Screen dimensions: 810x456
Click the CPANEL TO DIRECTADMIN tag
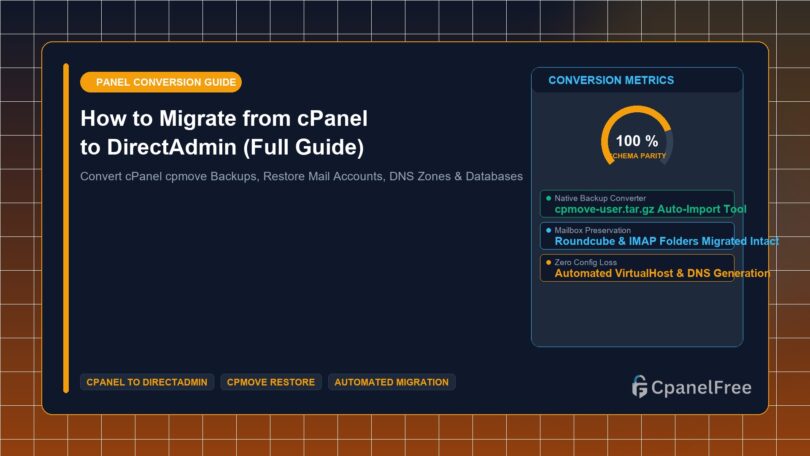147,382
